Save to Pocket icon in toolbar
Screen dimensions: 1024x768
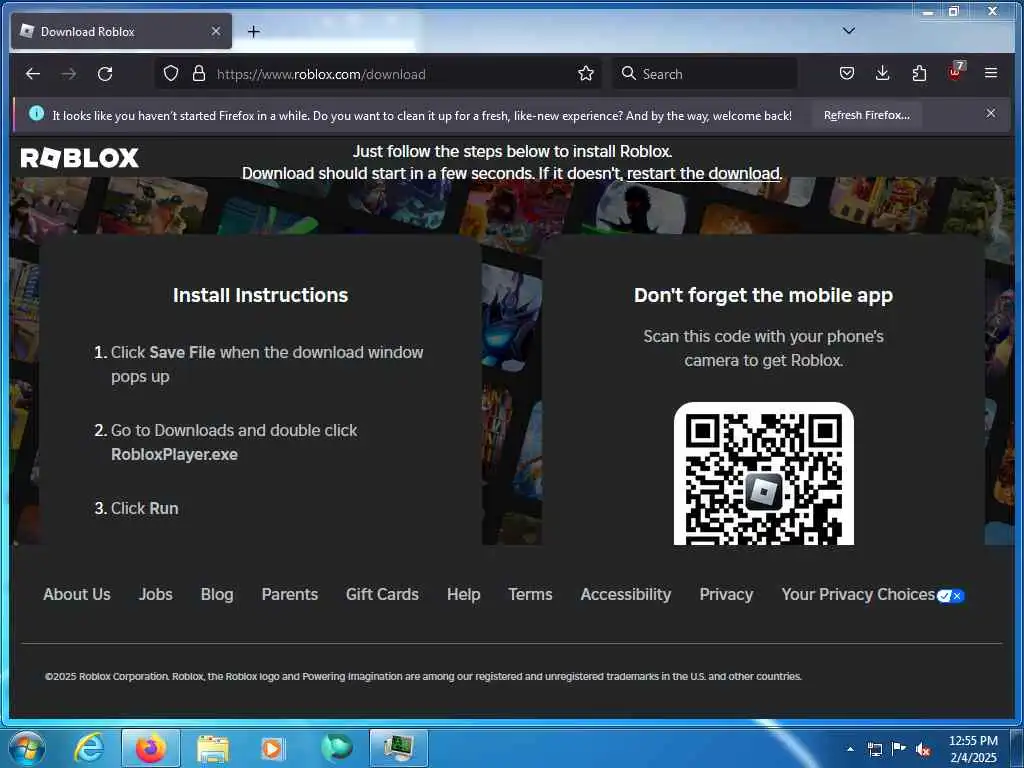[846, 73]
